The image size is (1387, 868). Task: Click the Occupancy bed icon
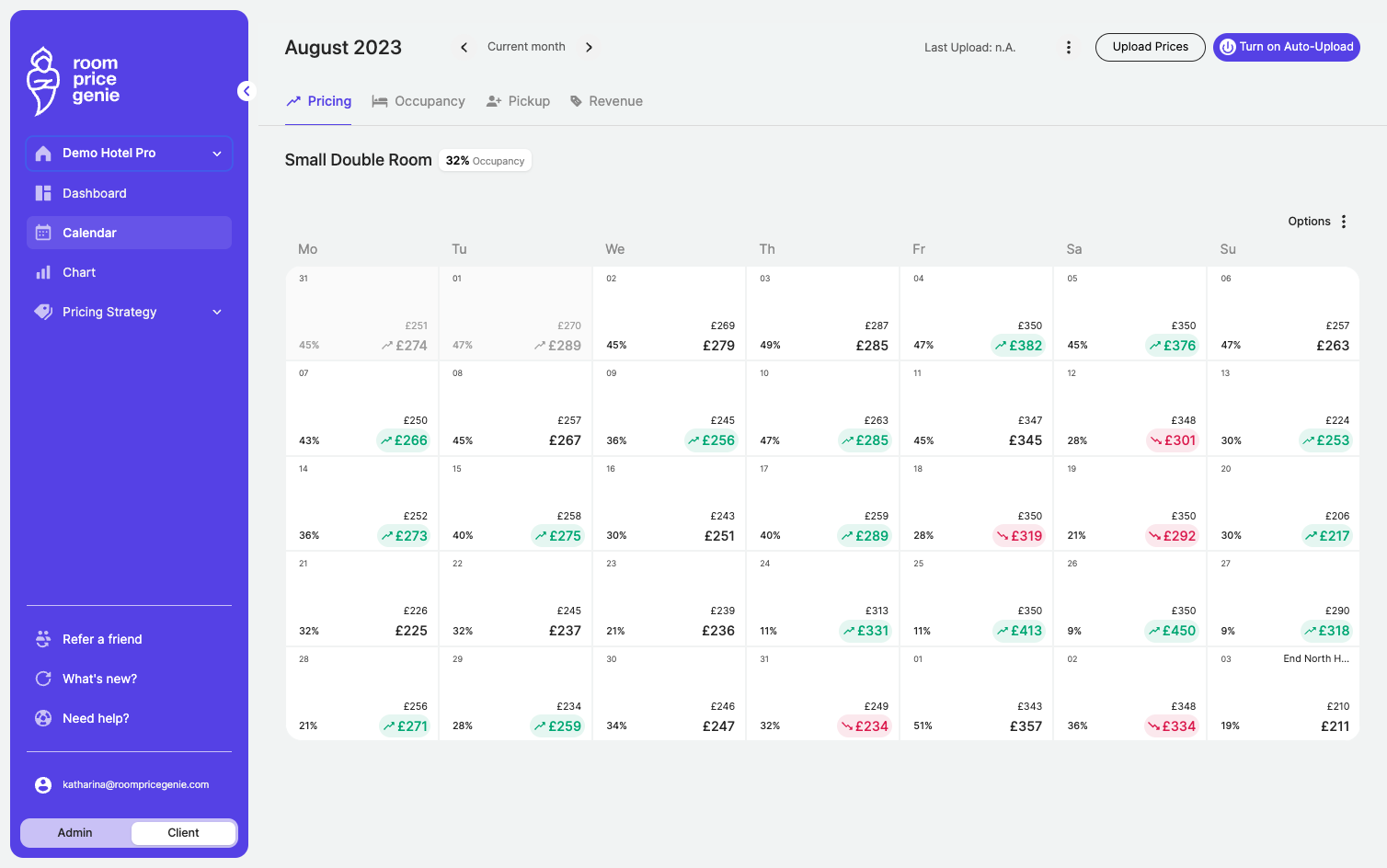click(x=380, y=101)
